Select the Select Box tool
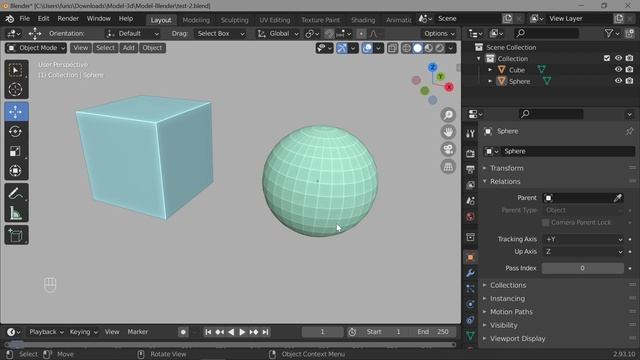 pyautogui.click(x=16, y=70)
